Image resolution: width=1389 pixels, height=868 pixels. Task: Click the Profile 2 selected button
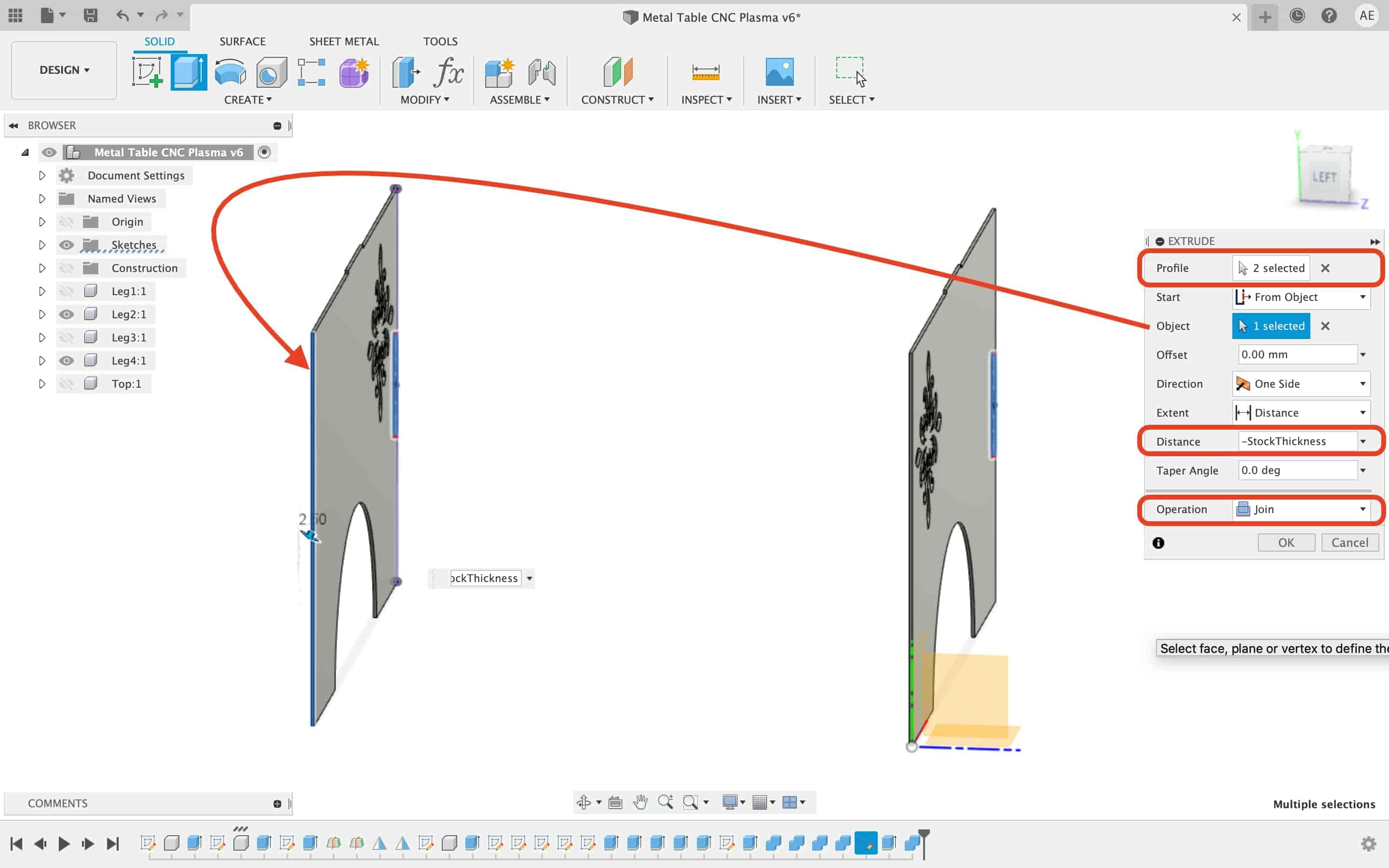click(1271, 268)
